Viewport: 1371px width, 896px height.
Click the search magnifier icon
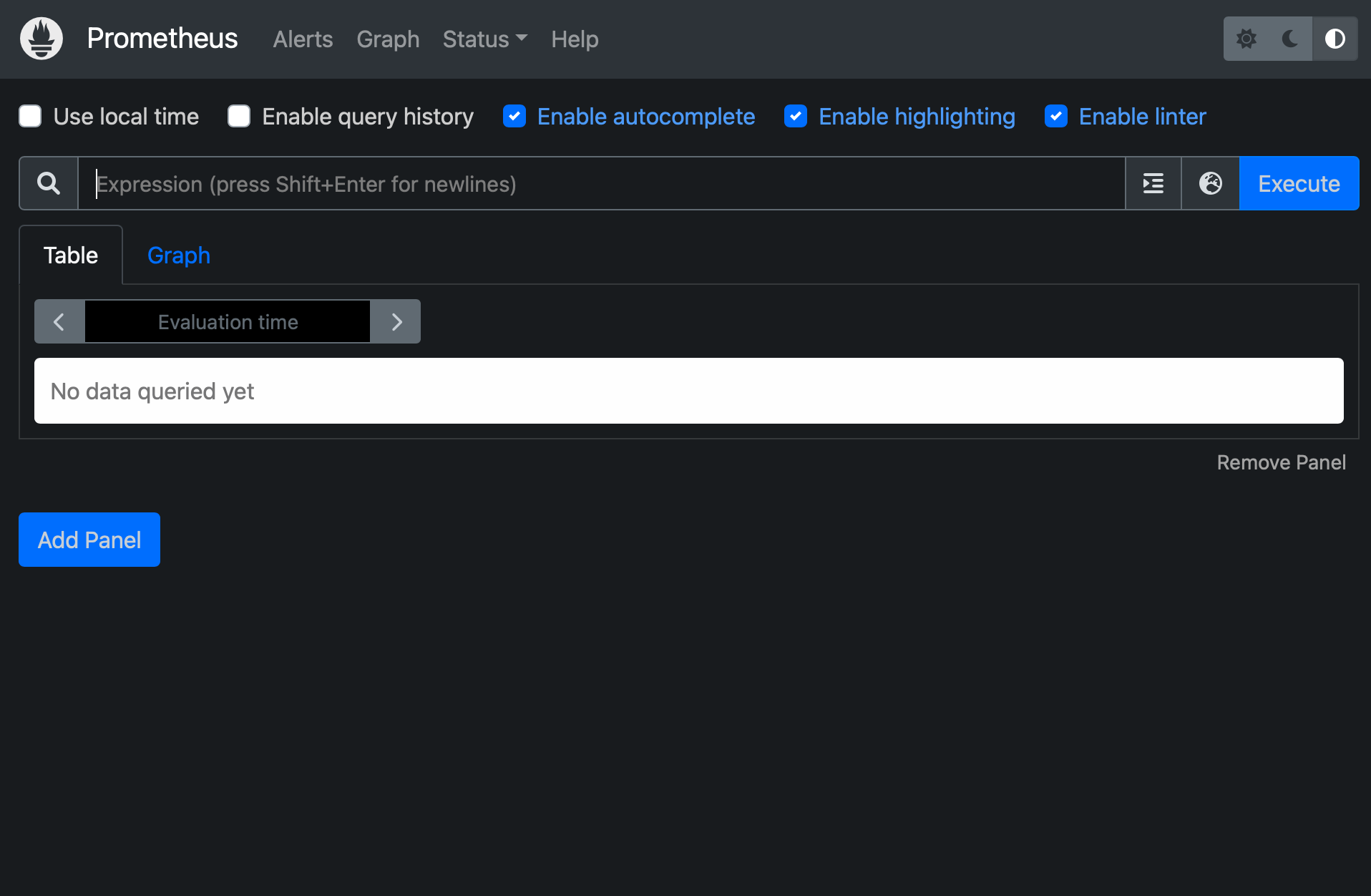tap(49, 183)
